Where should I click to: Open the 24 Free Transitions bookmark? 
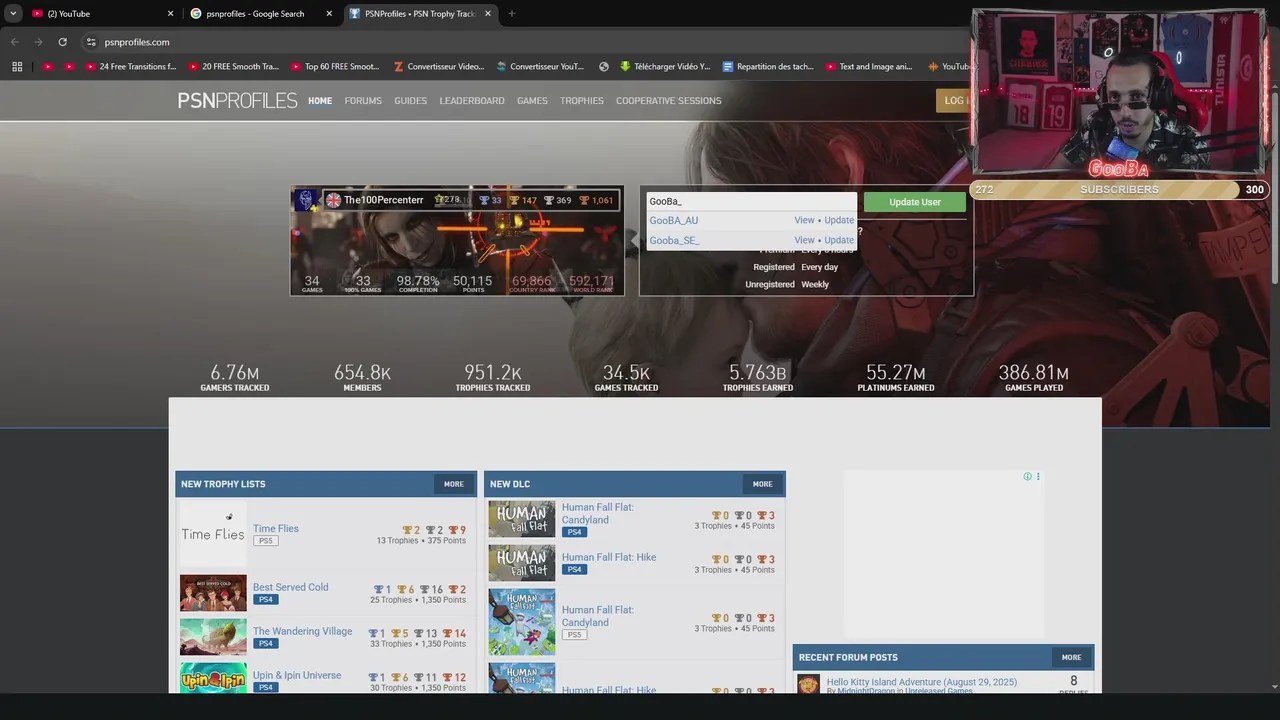[x=131, y=67]
